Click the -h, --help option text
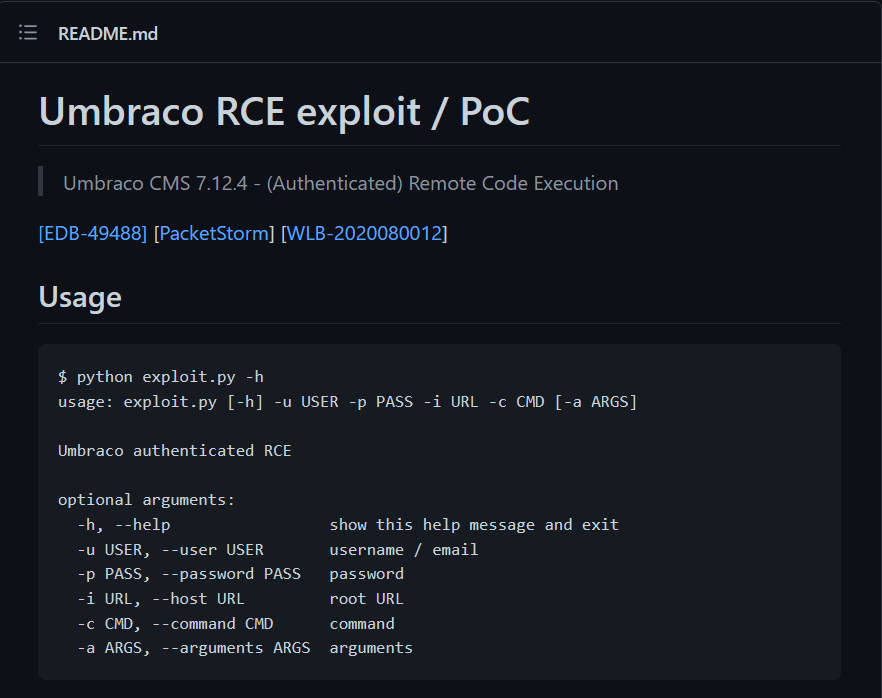 (x=124, y=525)
